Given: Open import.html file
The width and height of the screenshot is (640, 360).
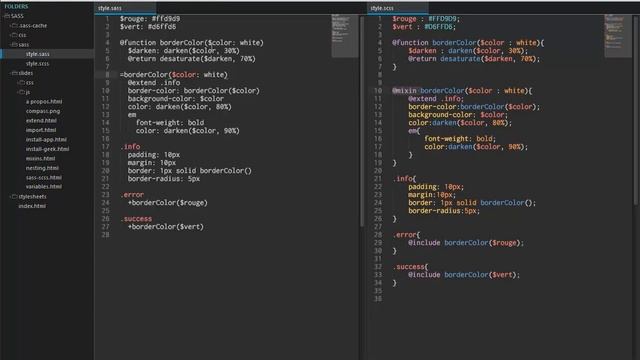Looking at the screenshot, I should pyautogui.click(x=41, y=130).
